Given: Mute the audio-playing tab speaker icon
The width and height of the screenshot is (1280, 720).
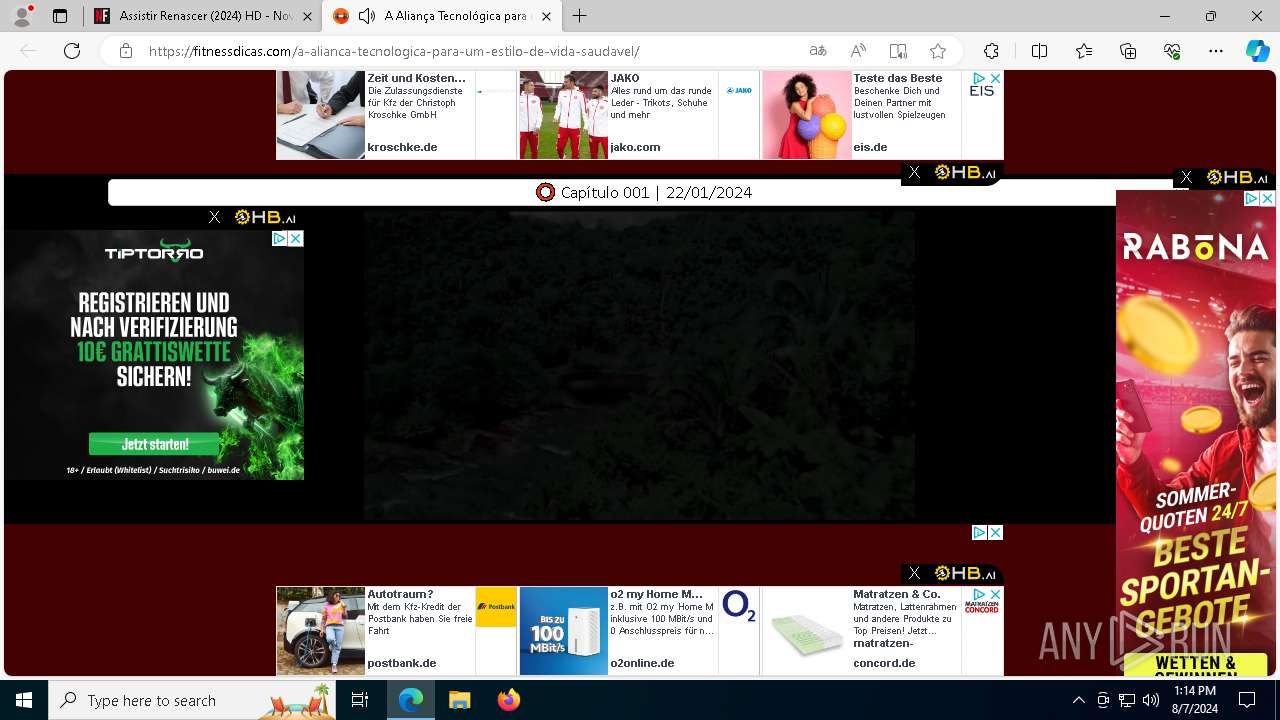Looking at the screenshot, I should point(367,16).
